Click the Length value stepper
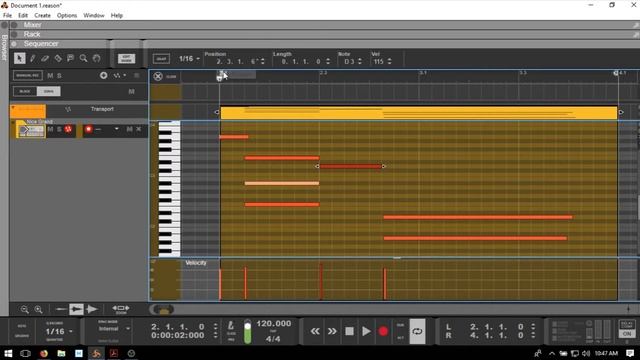 [x=328, y=62]
